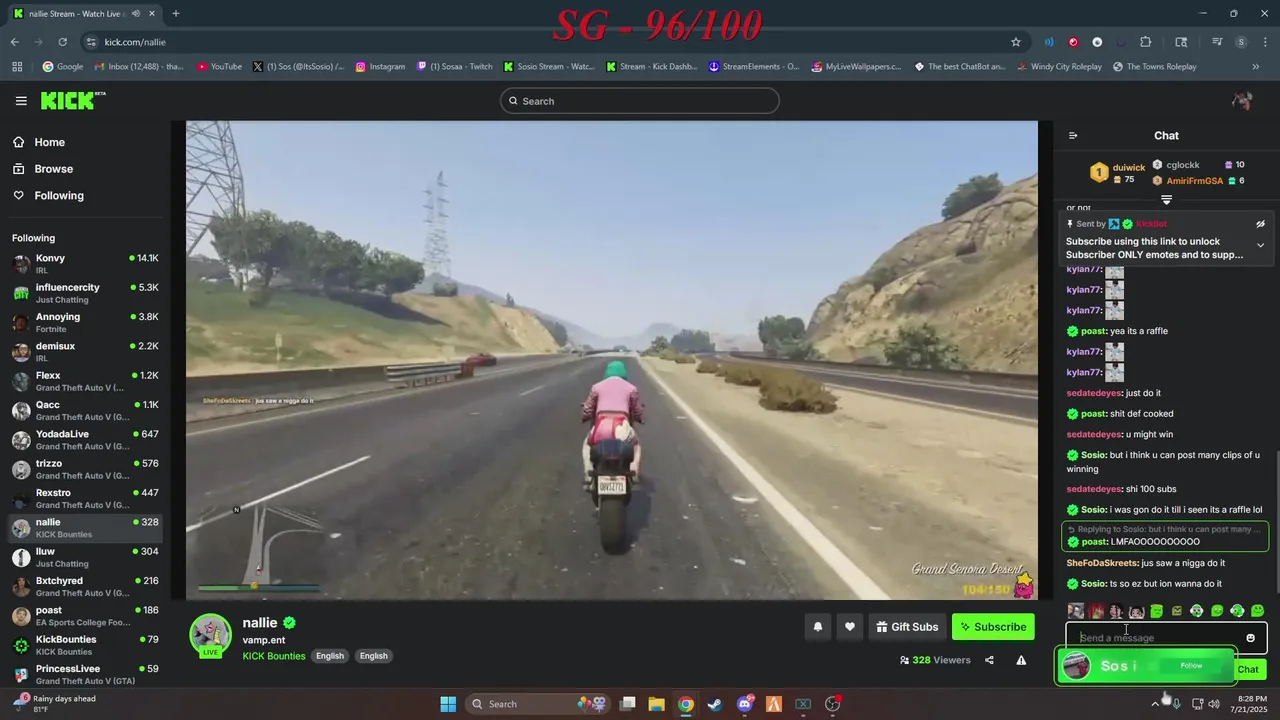The width and height of the screenshot is (1280, 720).
Task: Open Bxtchyred channel from Following list
Action: [x=84, y=586]
